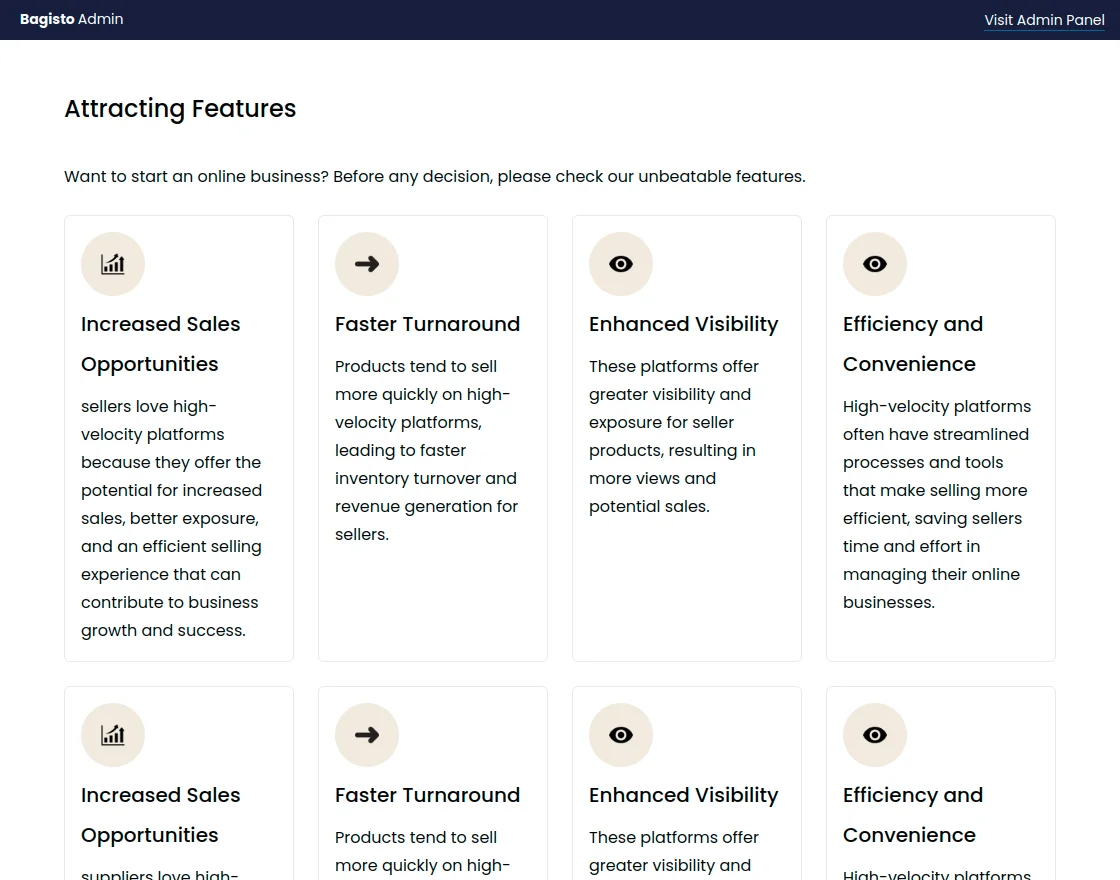The width and height of the screenshot is (1120, 880).
Task: Select the Increased Sales Opportunities heading
Action: coord(160,344)
